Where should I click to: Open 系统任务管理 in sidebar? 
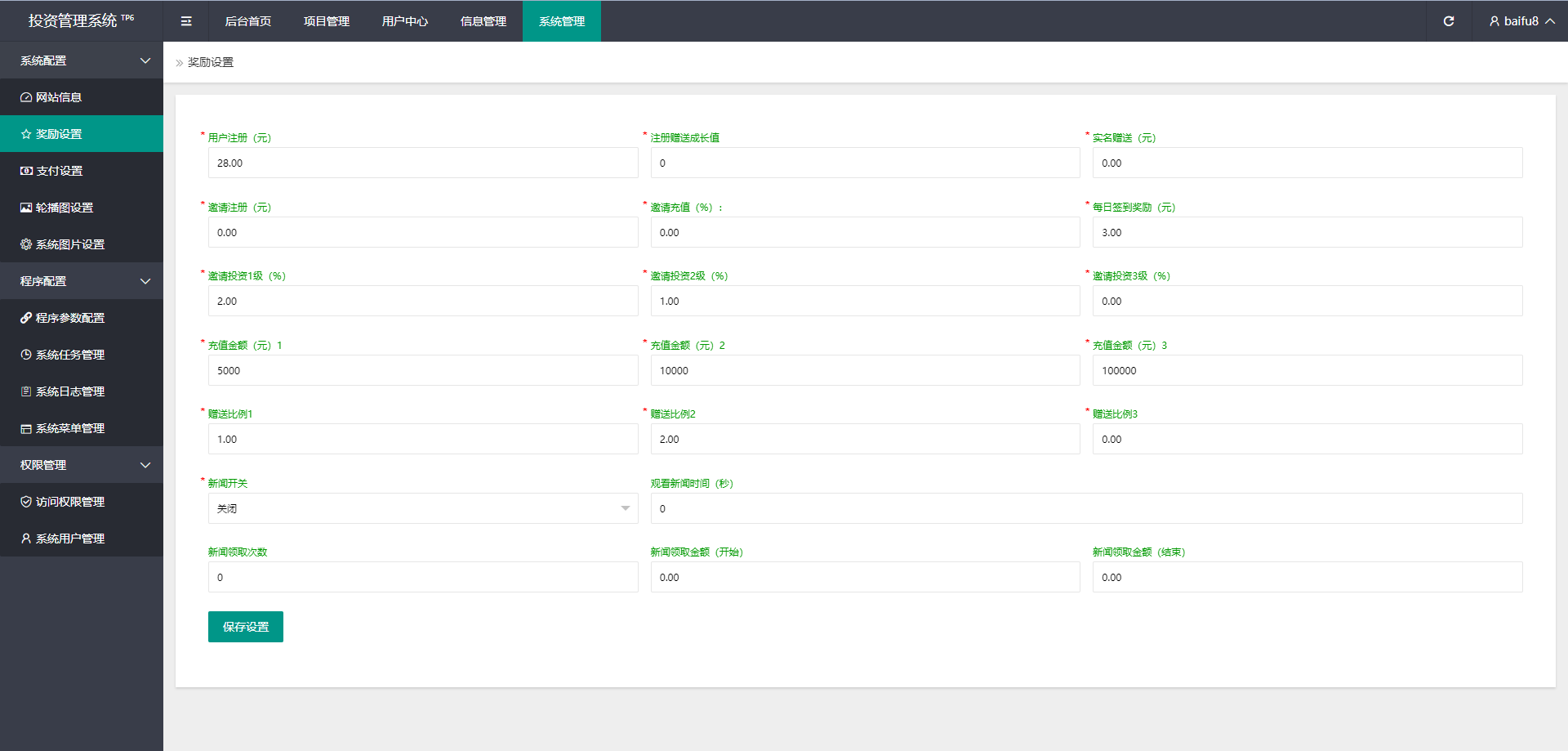[69, 355]
